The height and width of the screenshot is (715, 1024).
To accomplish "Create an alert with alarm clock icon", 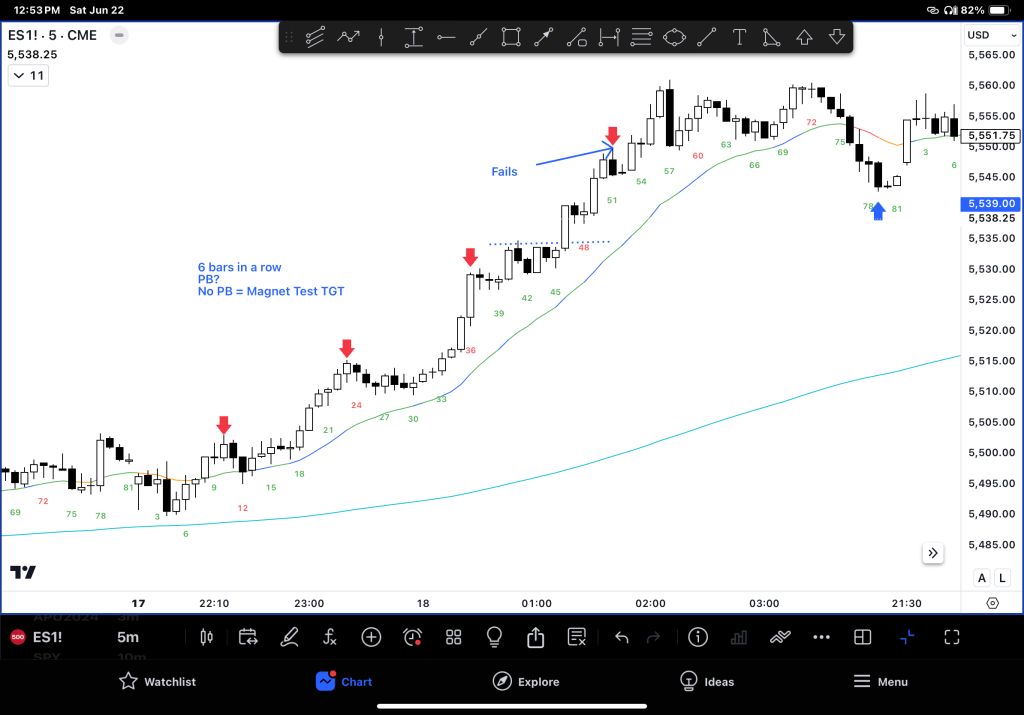I will coord(412,637).
